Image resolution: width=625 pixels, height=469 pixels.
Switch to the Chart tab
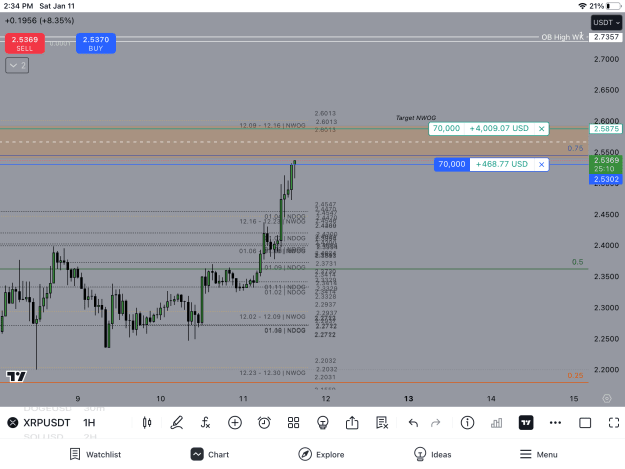point(210,454)
